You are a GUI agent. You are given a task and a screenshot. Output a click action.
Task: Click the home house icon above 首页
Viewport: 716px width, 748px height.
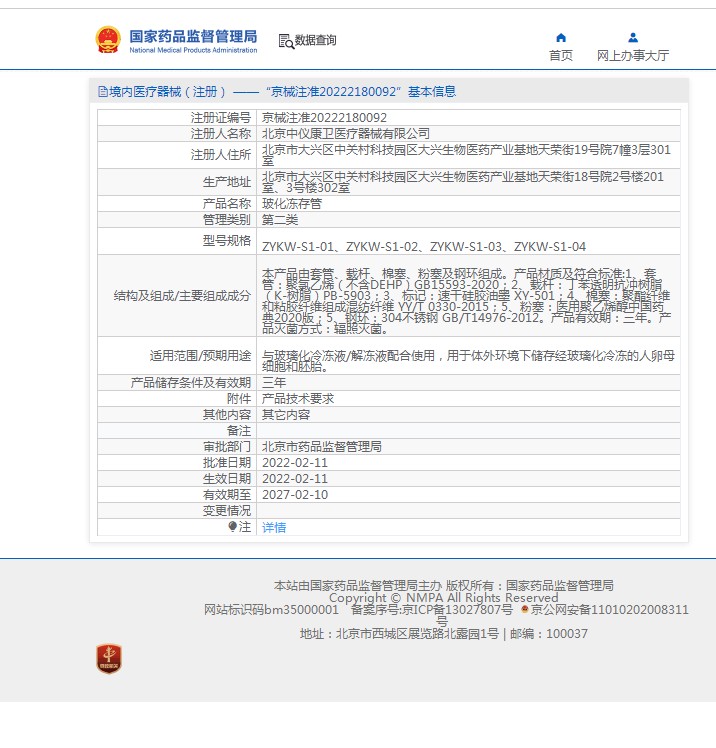tap(561, 38)
